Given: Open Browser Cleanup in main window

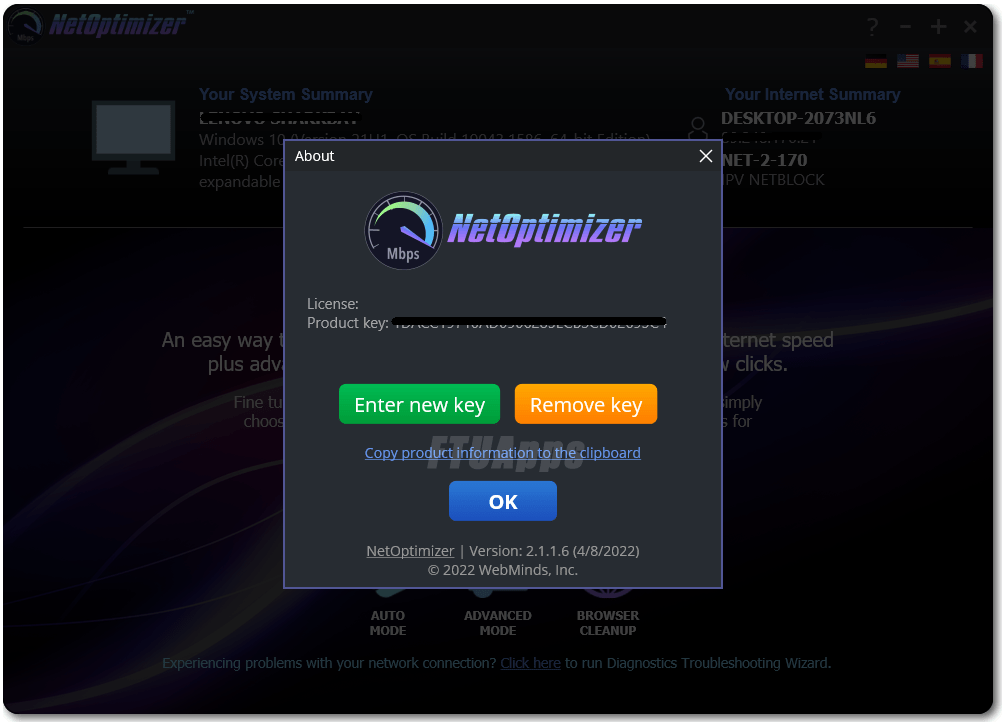Looking at the screenshot, I should [608, 622].
